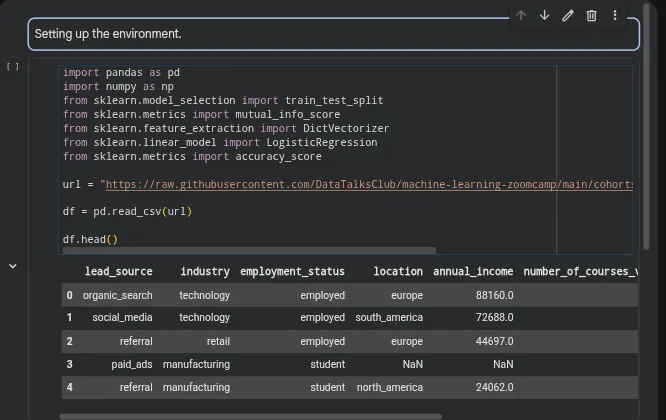Click the 'df = pd.read_csv(url)' line
This screenshot has width=666, height=420.
(x=127, y=211)
